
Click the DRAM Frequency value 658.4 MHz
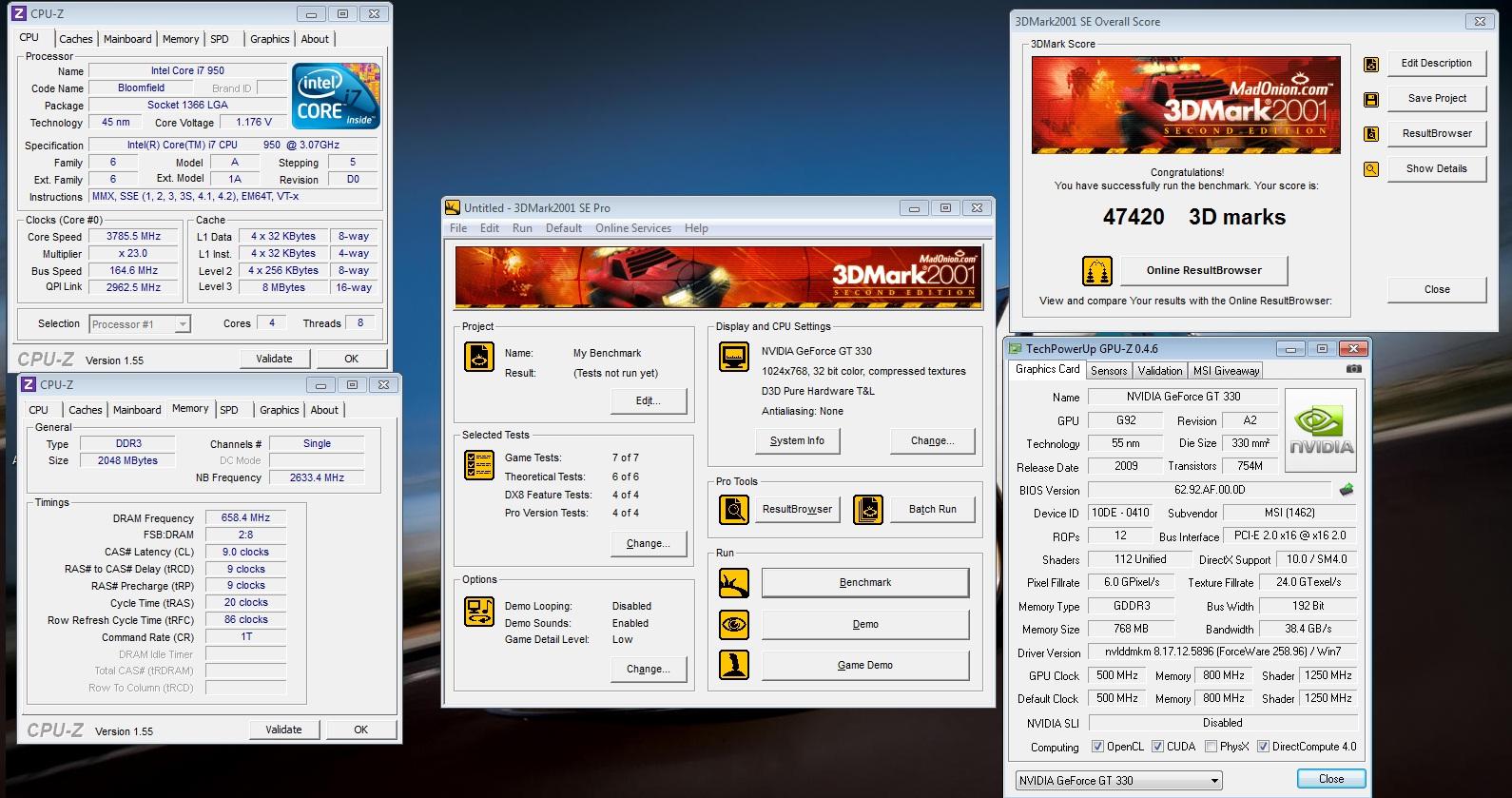click(245, 518)
